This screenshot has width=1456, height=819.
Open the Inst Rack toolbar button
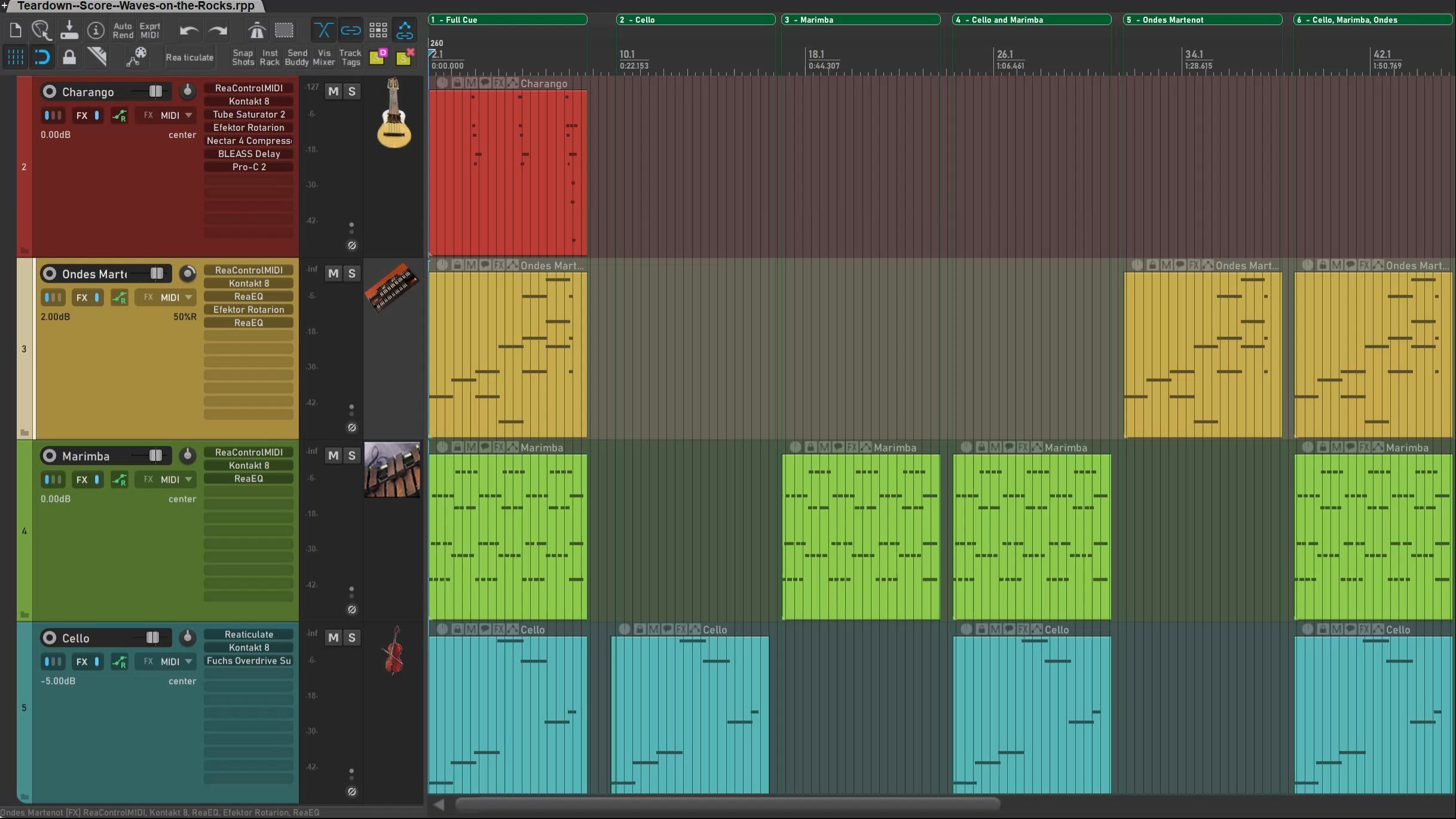[x=270, y=57]
